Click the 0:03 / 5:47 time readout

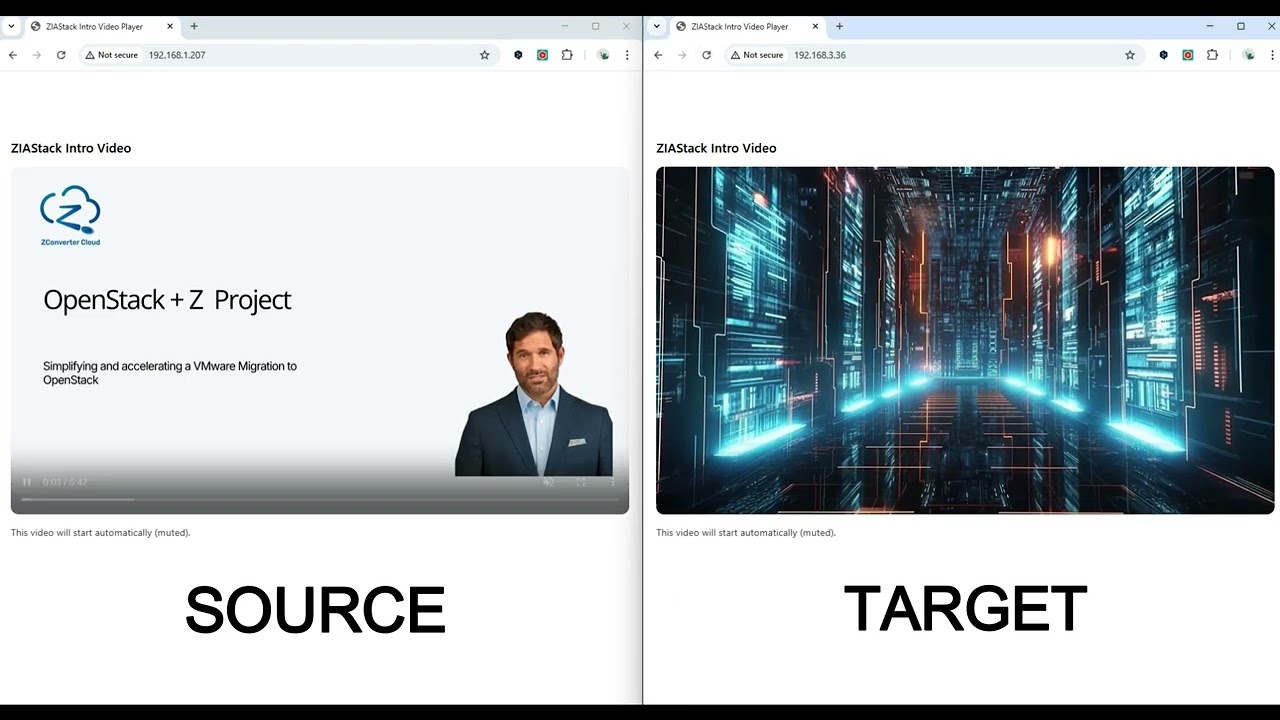pyautogui.click(x=65, y=482)
